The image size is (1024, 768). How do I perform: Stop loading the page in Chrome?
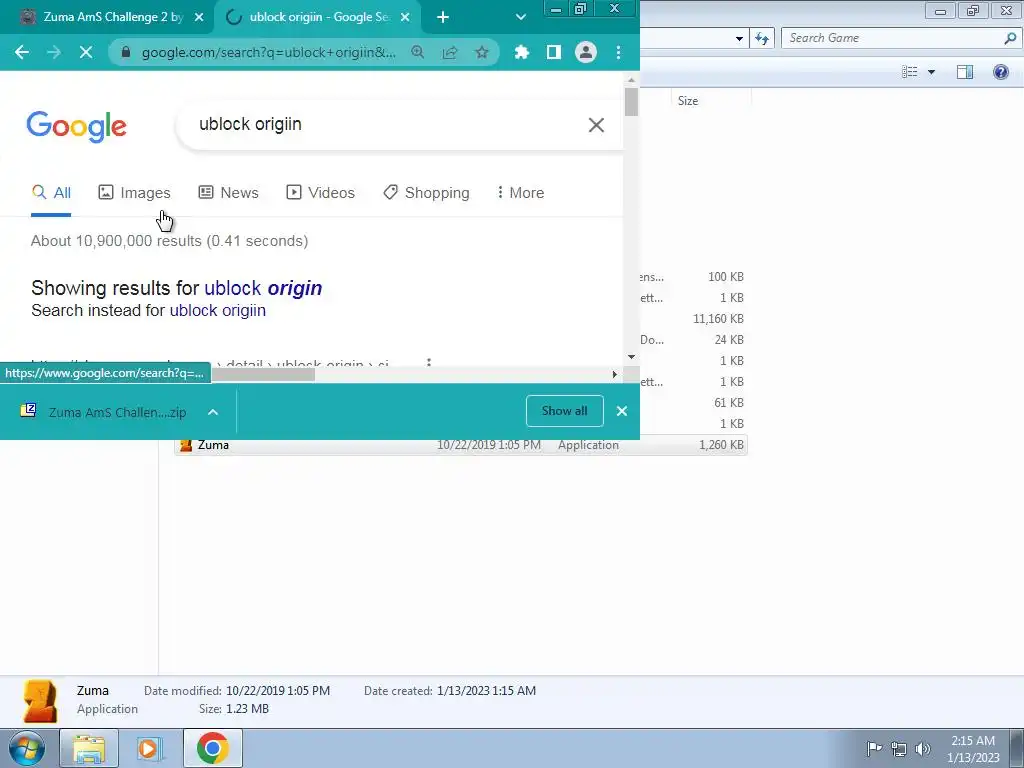click(86, 52)
